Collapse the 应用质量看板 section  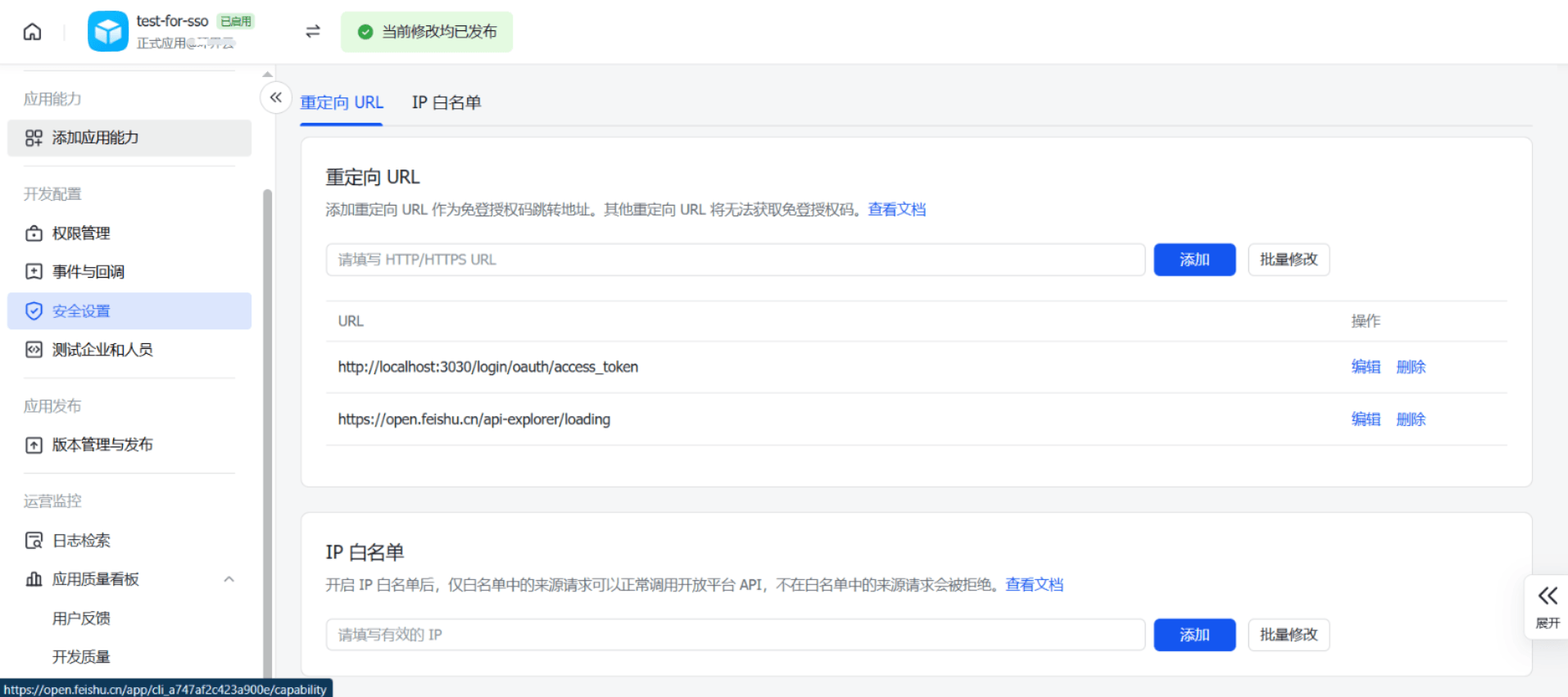(229, 579)
